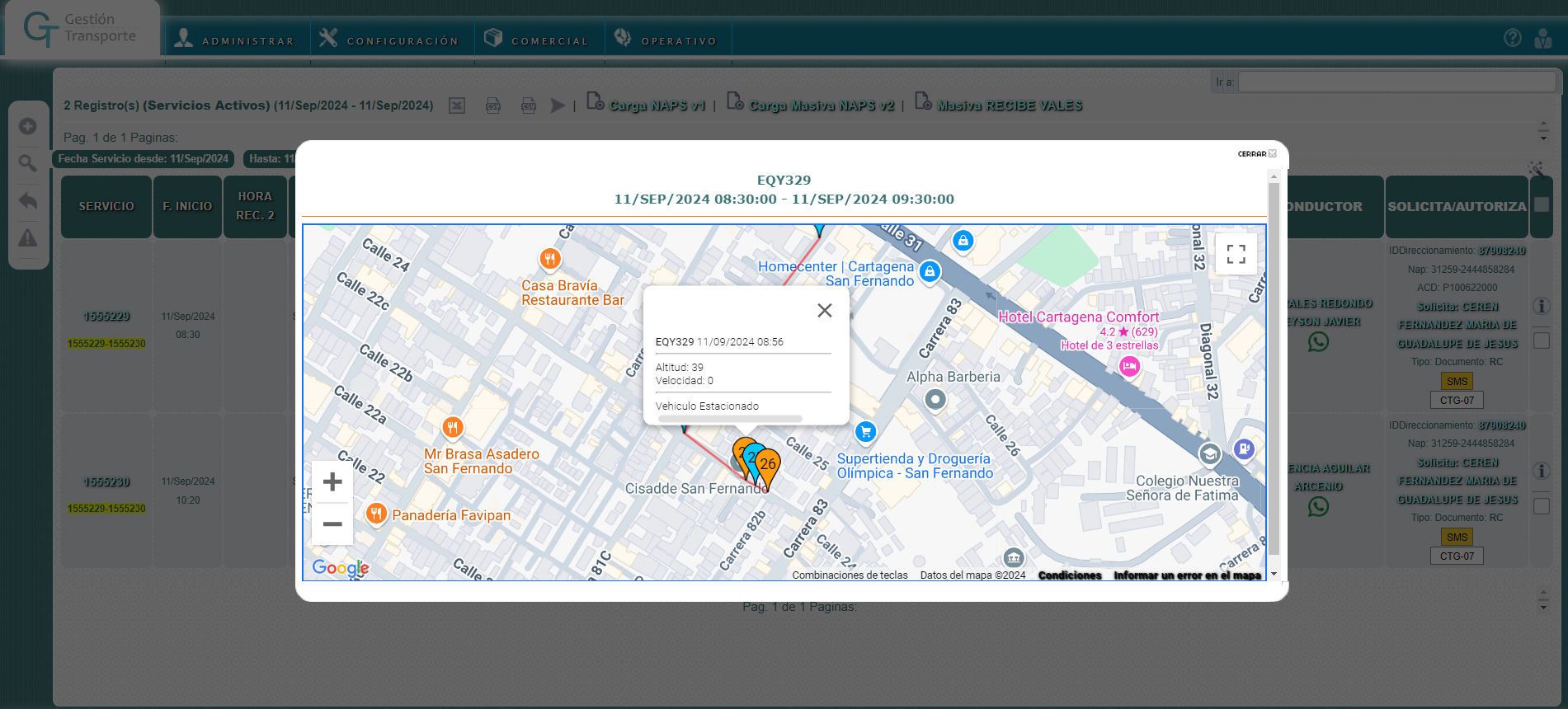Expand the Comercial menu
Image resolution: width=1568 pixels, height=709 pixels.
[537, 40]
